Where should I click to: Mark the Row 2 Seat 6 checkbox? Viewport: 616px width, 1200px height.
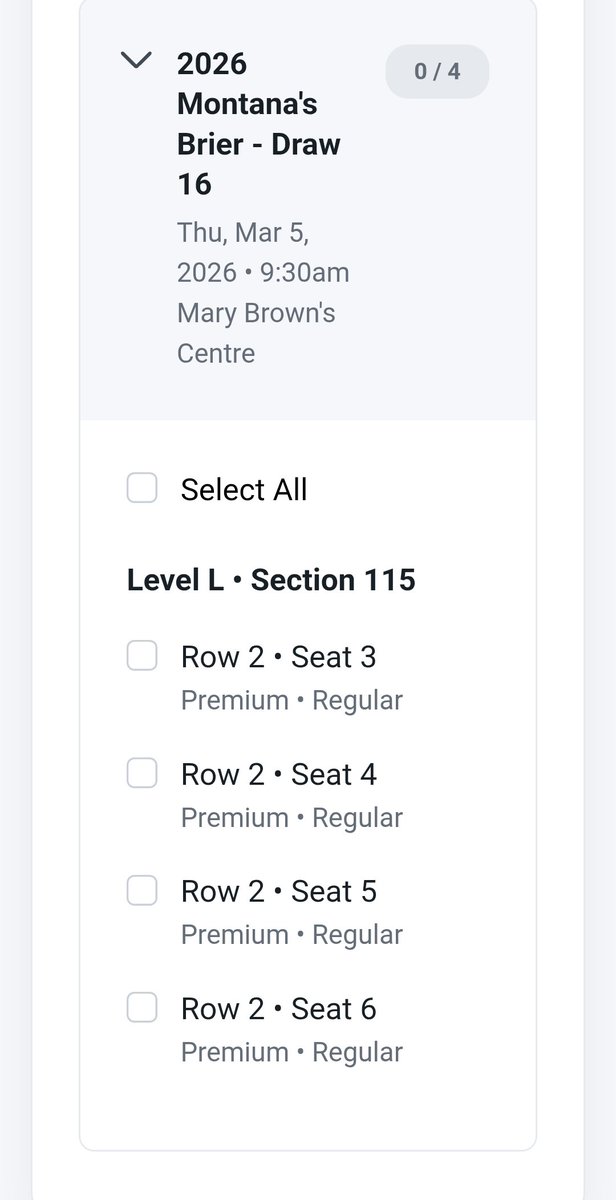click(x=142, y=1008)
